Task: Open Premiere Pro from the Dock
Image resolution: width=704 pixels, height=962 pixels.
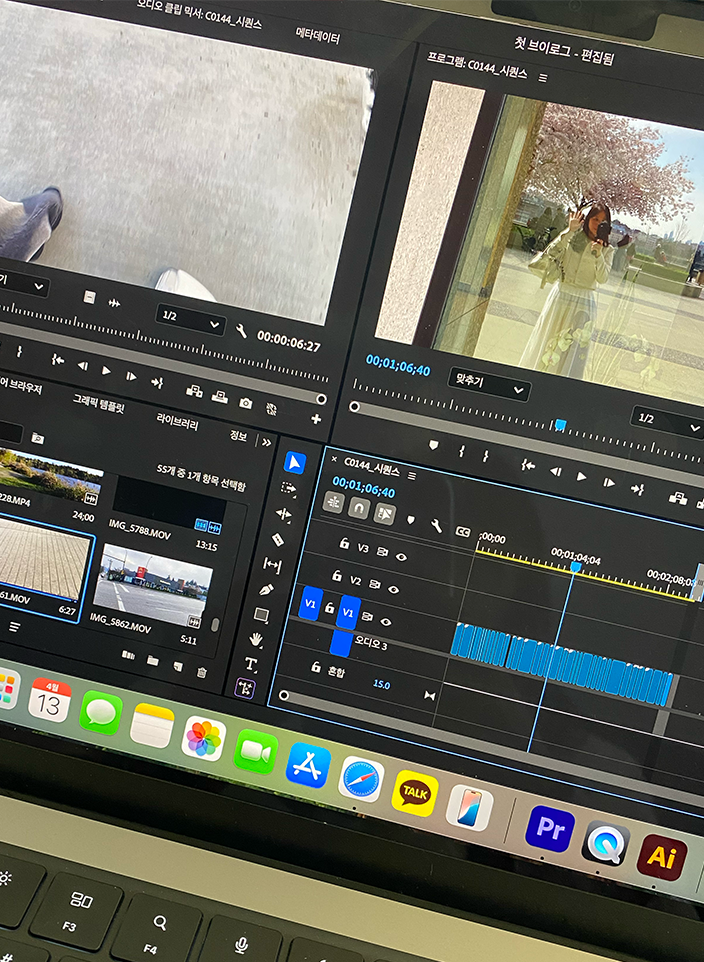Action: tap(550, 829)
